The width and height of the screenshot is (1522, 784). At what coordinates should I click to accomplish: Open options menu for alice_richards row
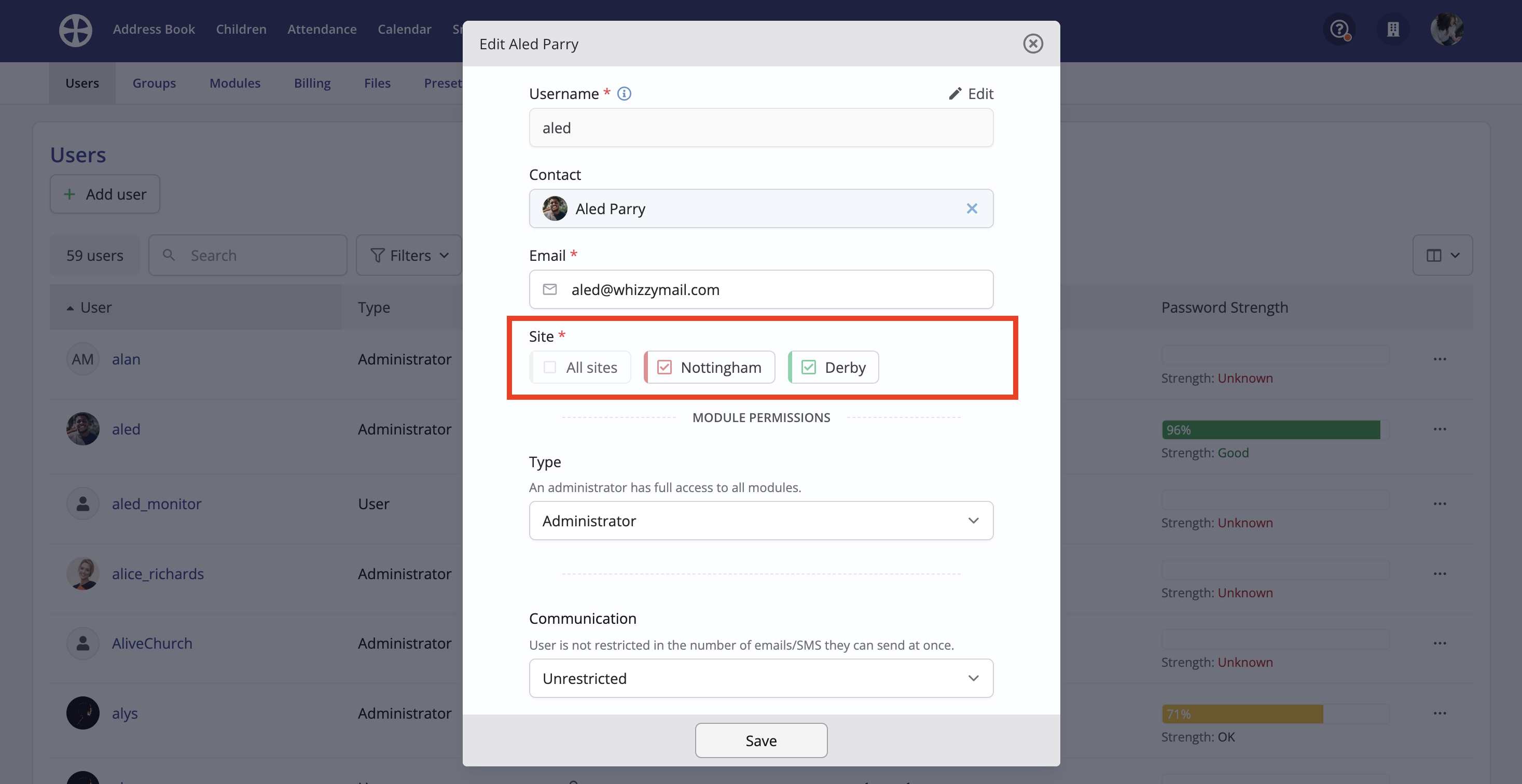point(1440,574)
